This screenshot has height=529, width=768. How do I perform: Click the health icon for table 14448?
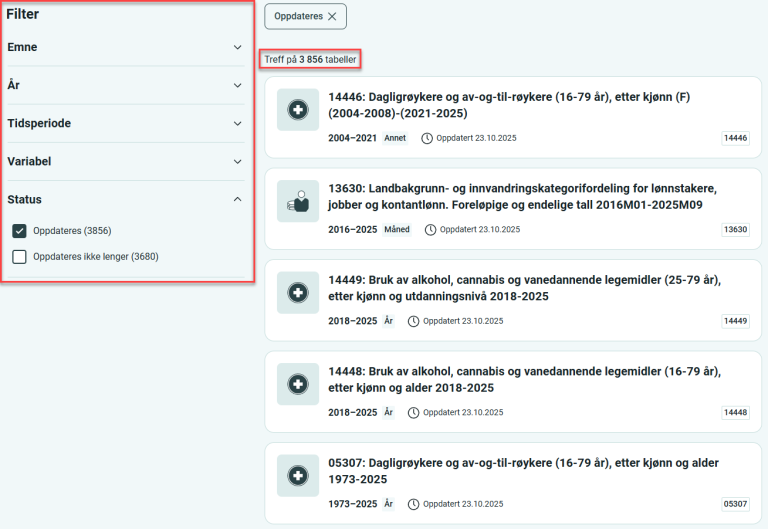coord(298,384)
